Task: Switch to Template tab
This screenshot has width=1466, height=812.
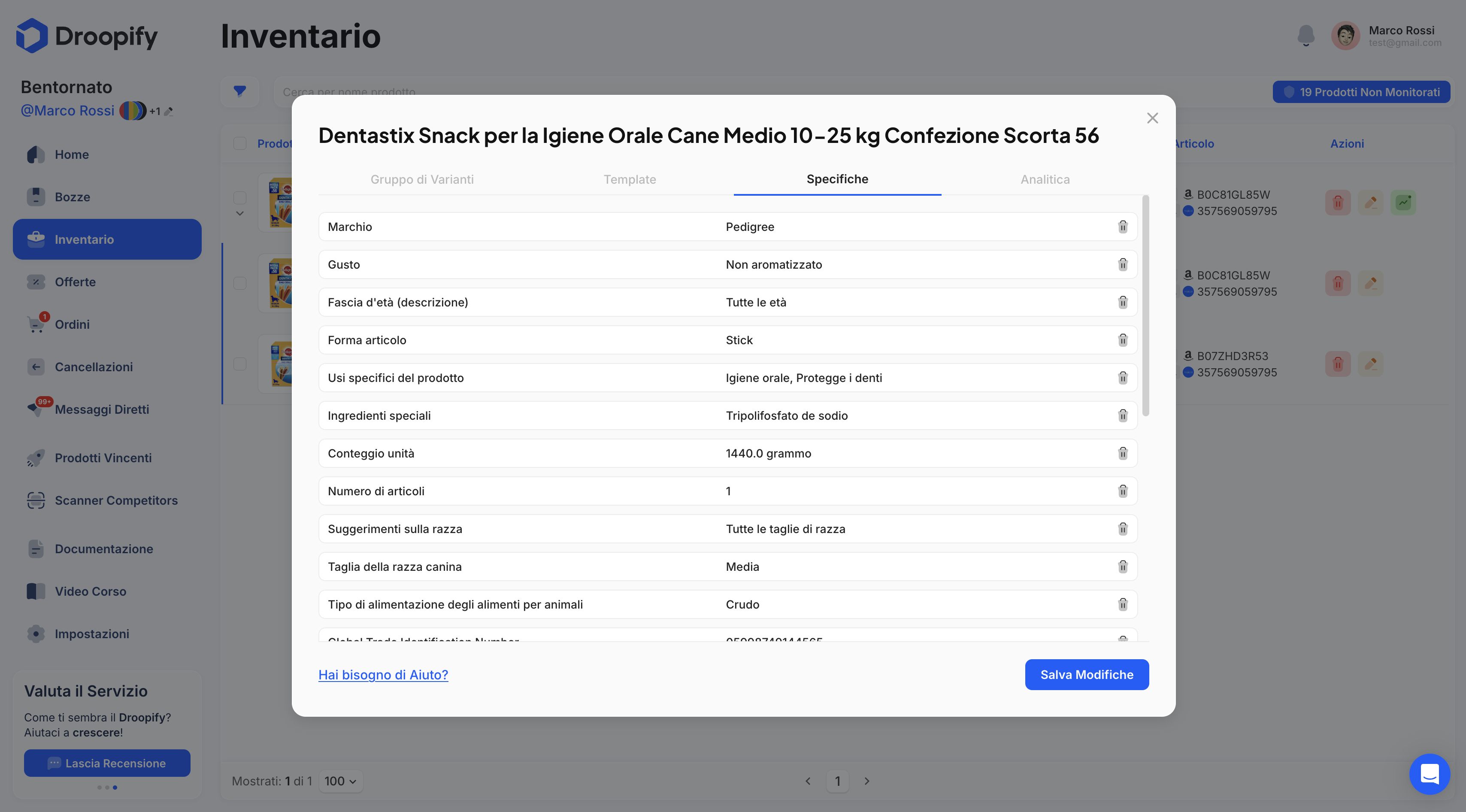Action: click(x=630, y=179)
